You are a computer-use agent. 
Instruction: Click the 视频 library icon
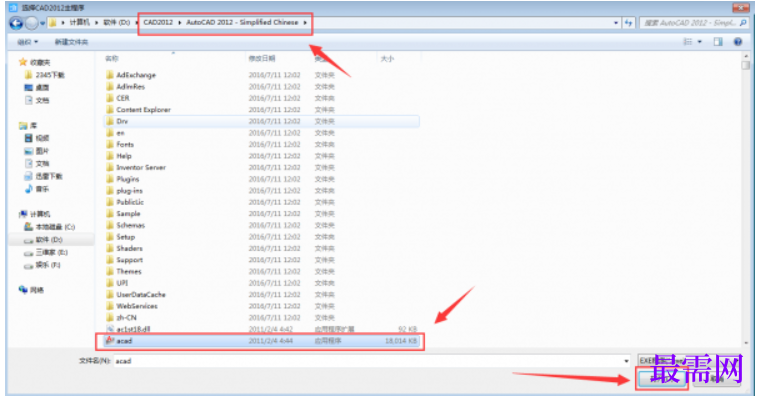coord(28,138)
